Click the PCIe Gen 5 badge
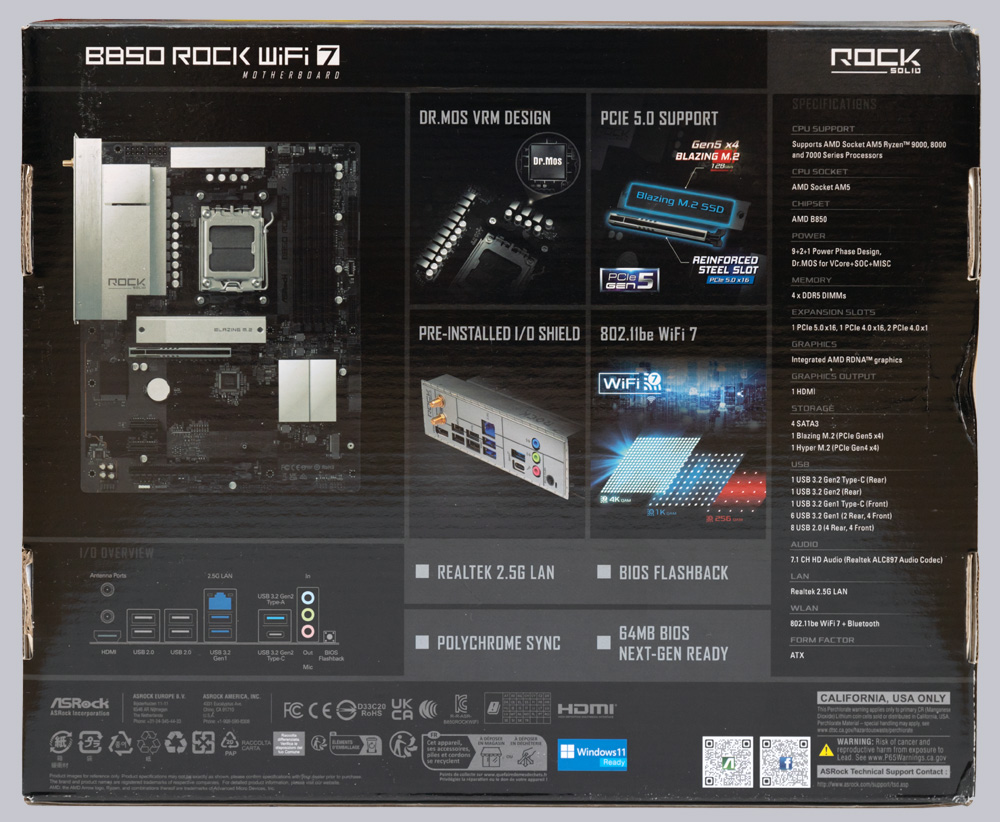Screen dimensions: 1000x822 tap(629, 279)
